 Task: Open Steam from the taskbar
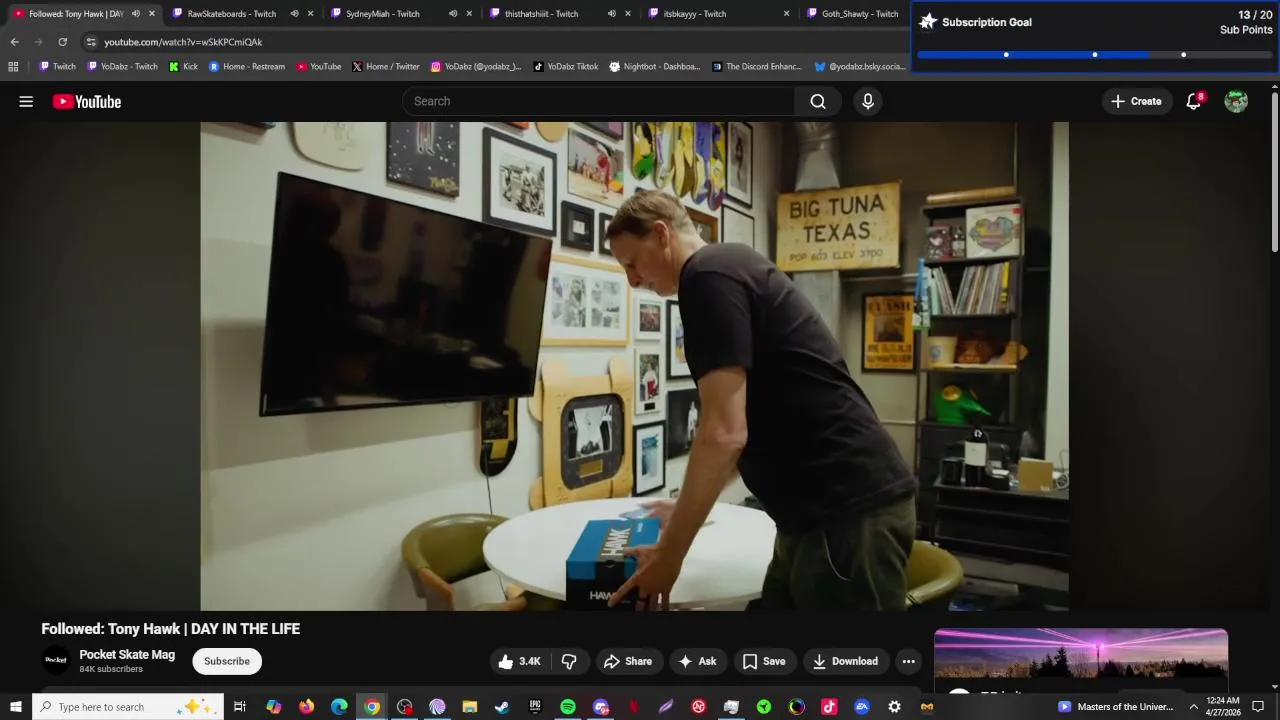click(x=502, y=707)
